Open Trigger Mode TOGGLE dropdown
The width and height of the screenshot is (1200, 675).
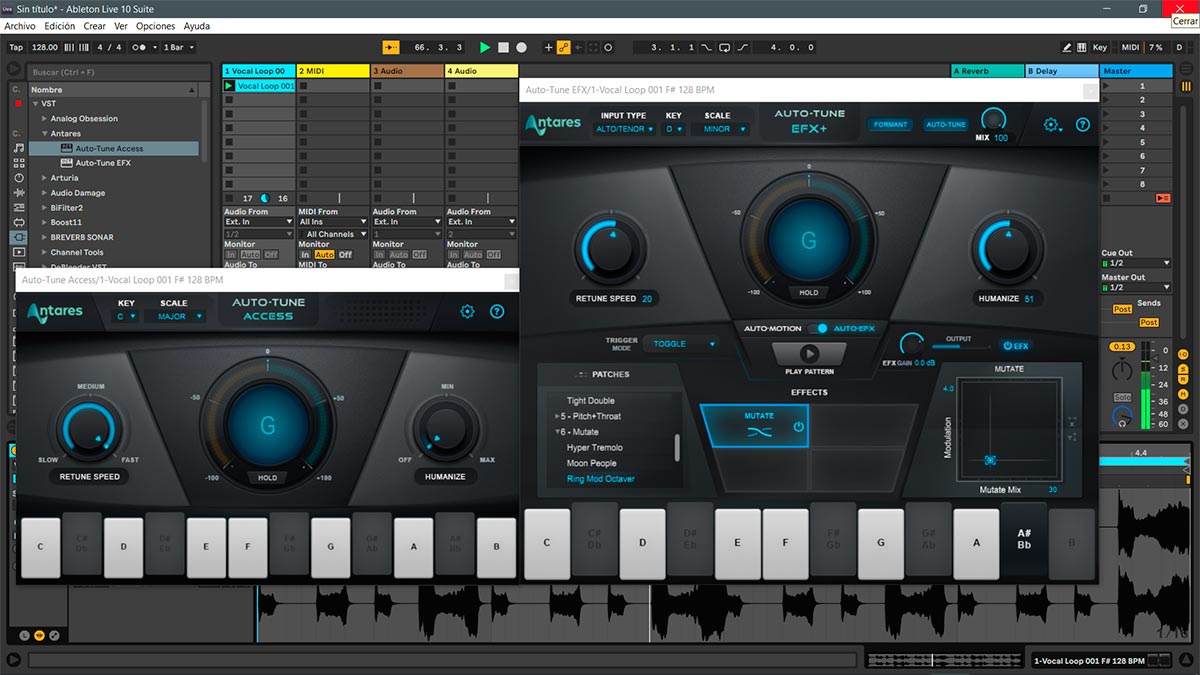point(681,344)
